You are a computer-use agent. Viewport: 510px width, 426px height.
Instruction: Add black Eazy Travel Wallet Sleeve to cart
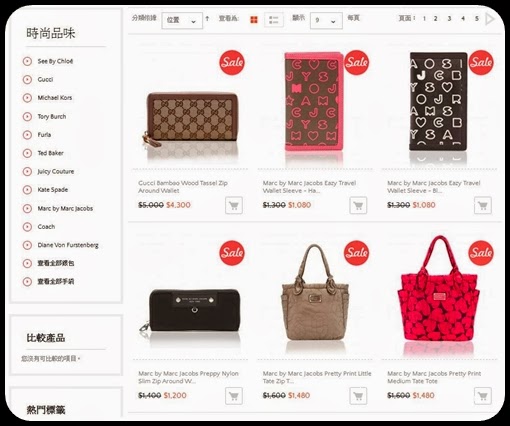pos(483,205)
